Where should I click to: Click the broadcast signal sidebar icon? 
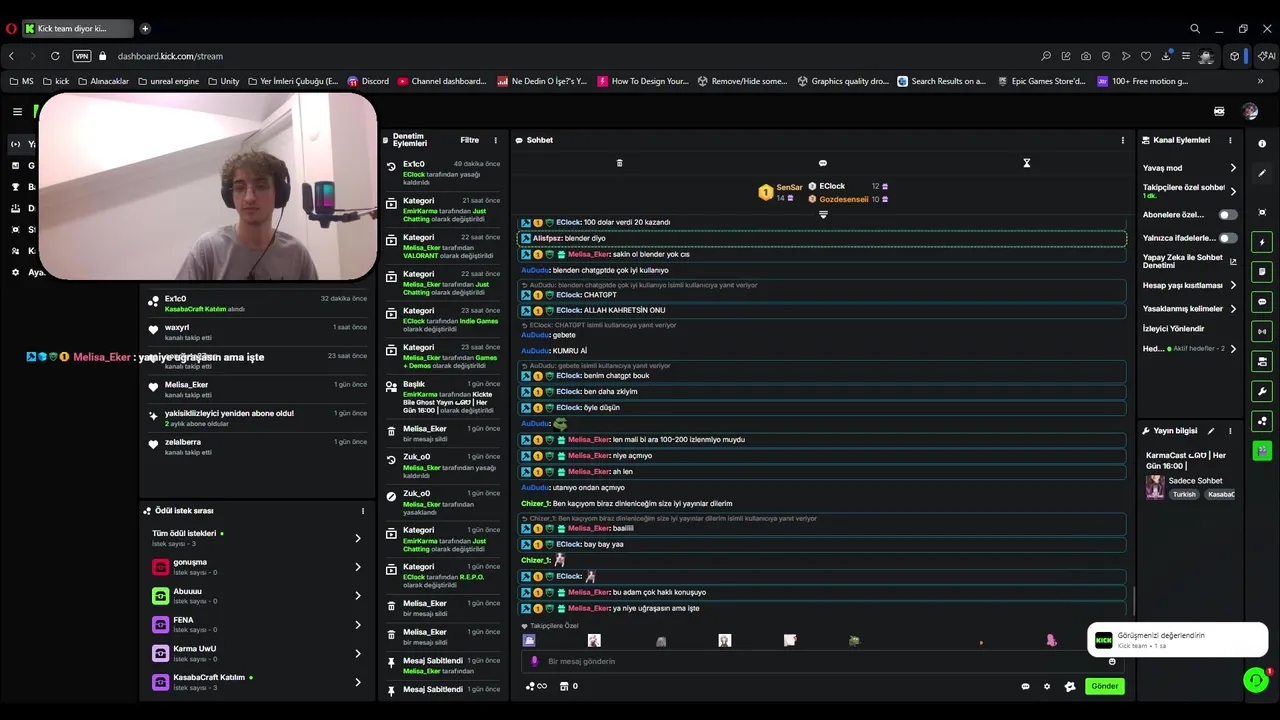[1262, 331]
